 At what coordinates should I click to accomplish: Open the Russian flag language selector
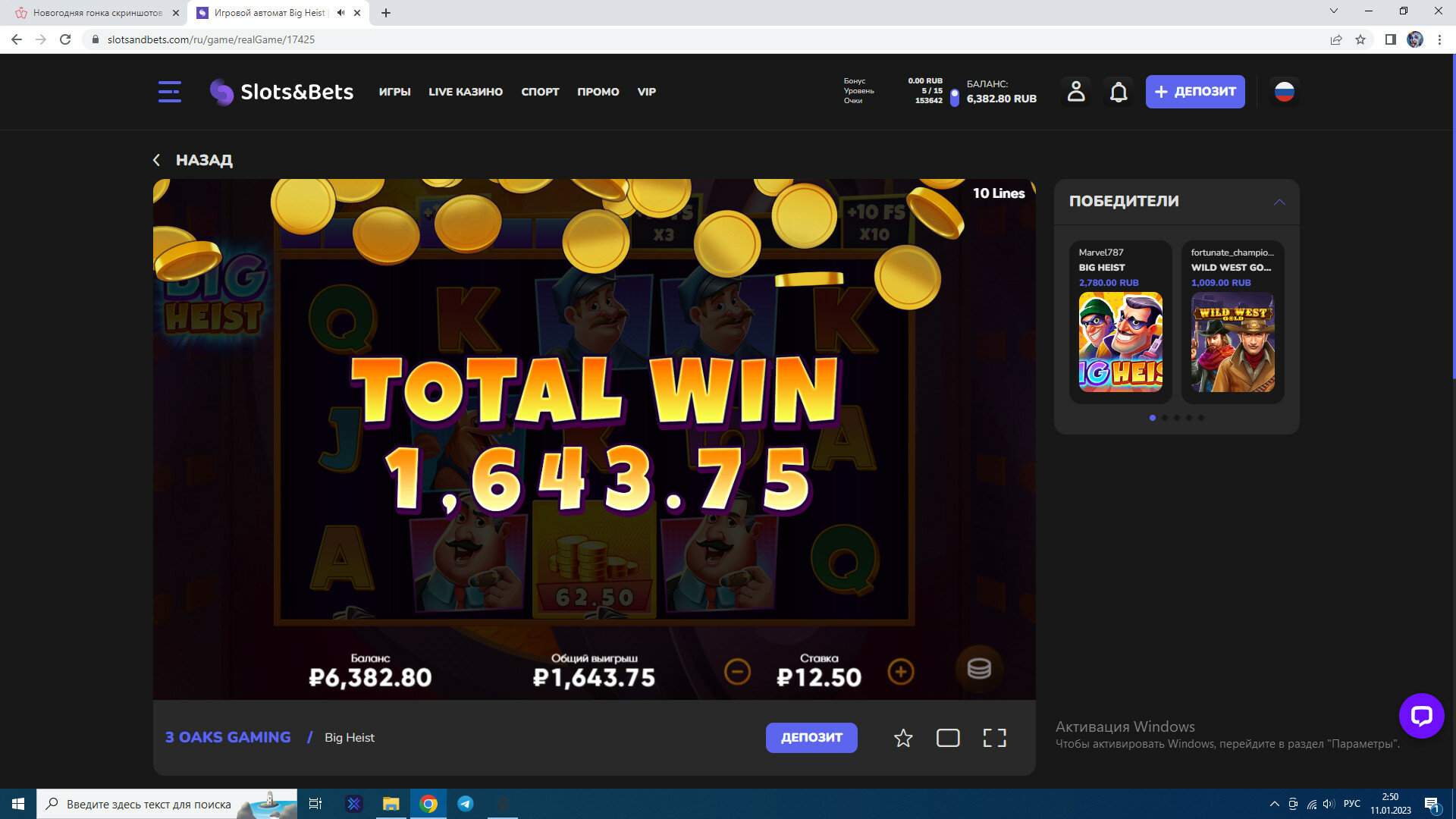pos(1284,92)
